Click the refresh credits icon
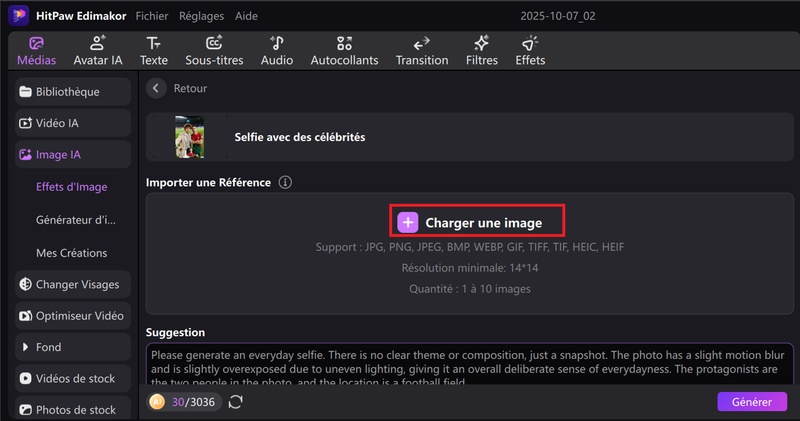Viewport: 800px width, 421px height. [x=236, y=401]
